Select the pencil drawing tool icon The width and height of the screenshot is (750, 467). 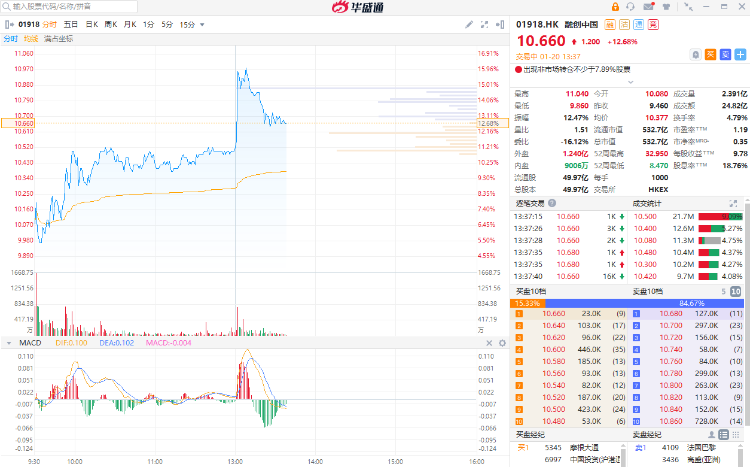469,24
